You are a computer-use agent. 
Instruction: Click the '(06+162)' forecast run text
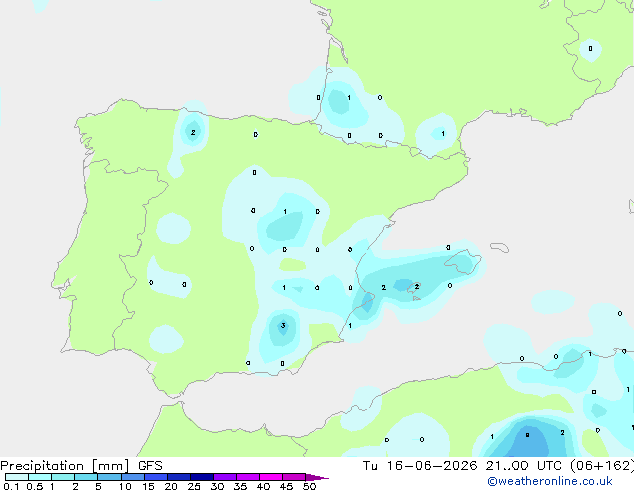point(602,466)
